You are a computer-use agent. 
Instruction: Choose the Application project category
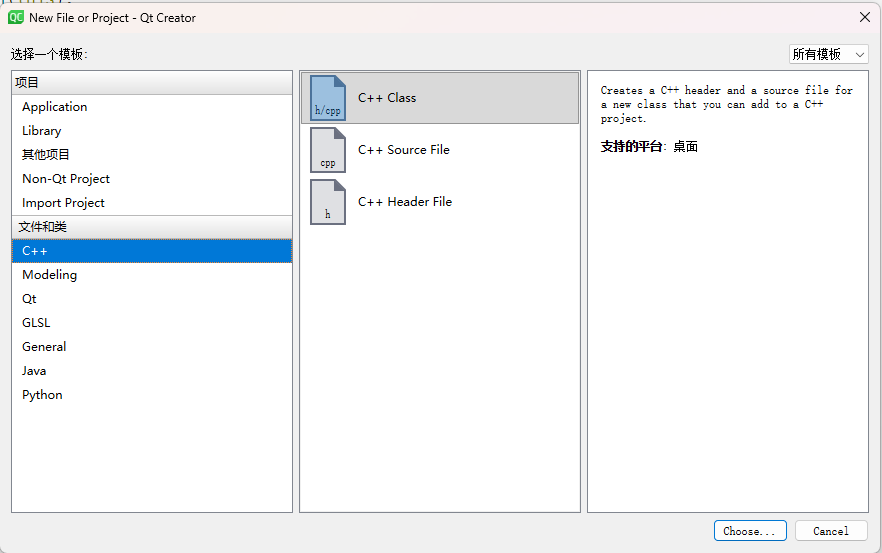152,107
